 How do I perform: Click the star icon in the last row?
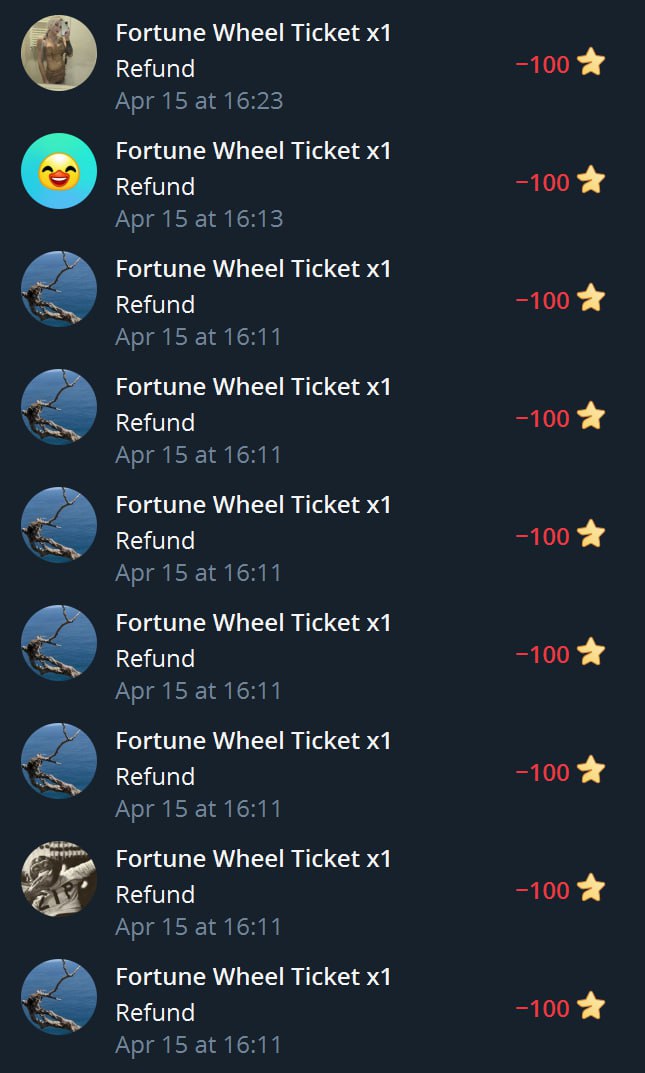[x=591, y=1007]
